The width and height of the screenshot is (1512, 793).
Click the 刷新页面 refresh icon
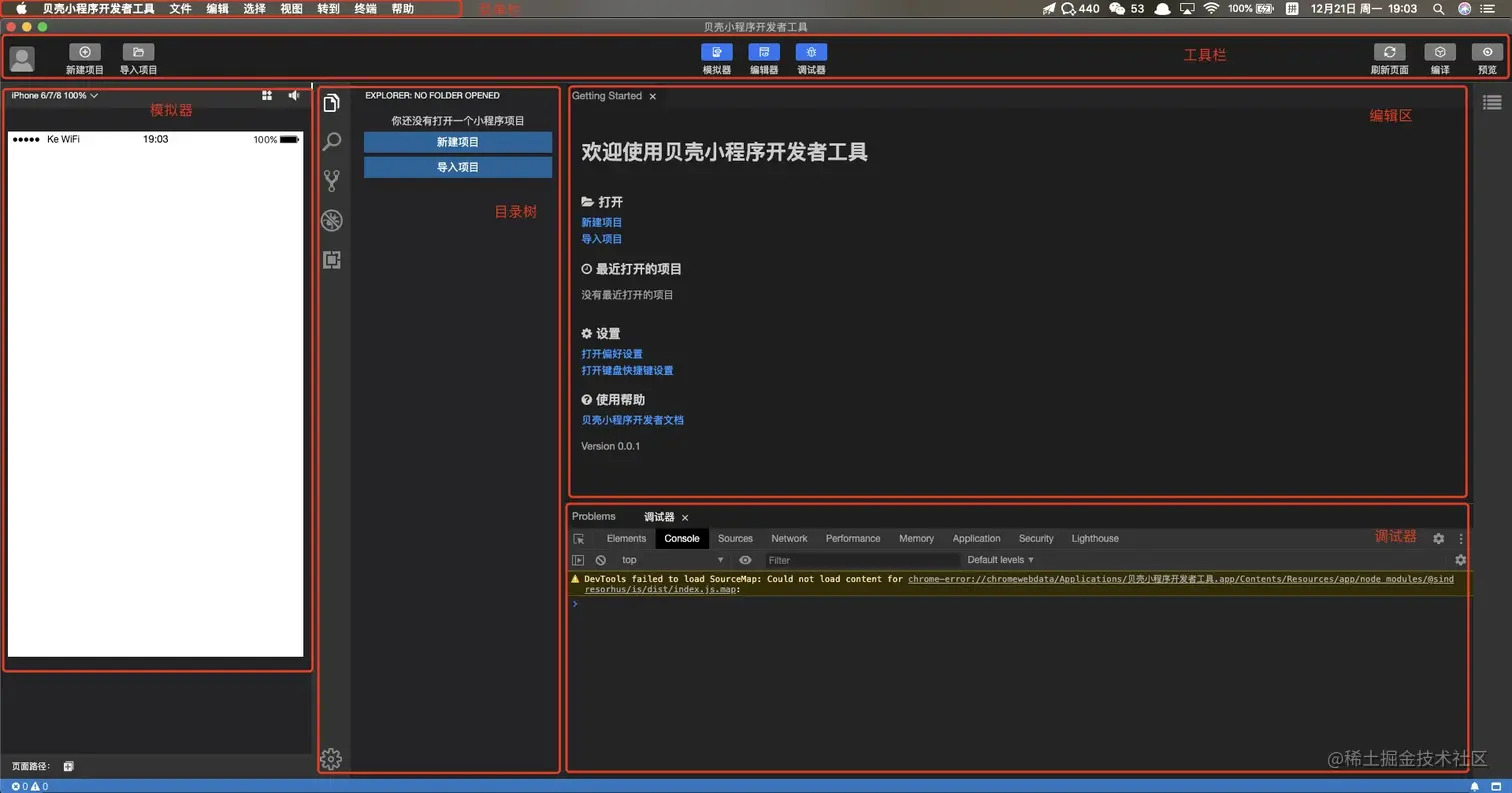tap(1389, 52)
